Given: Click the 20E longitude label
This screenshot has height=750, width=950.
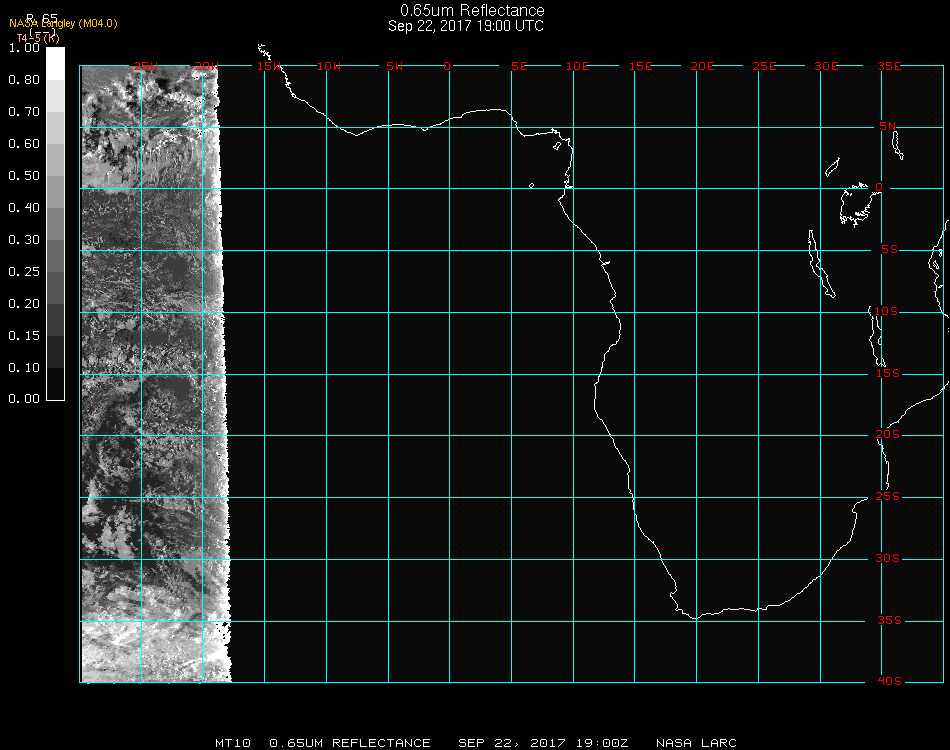Looking at the screenshot, I should (703, 66).
